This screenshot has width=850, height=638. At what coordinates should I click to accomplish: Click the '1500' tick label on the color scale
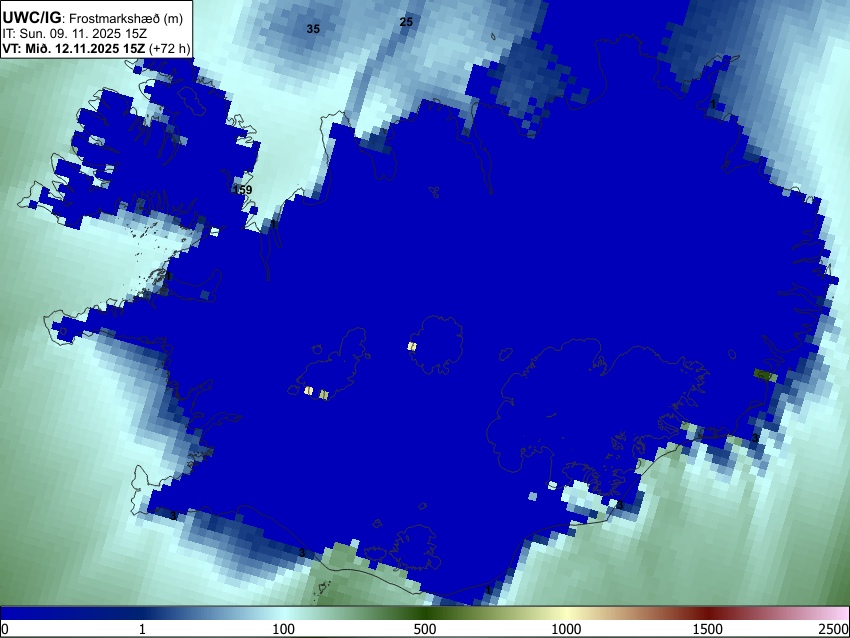pyautogui.click(x=708, y=629)
